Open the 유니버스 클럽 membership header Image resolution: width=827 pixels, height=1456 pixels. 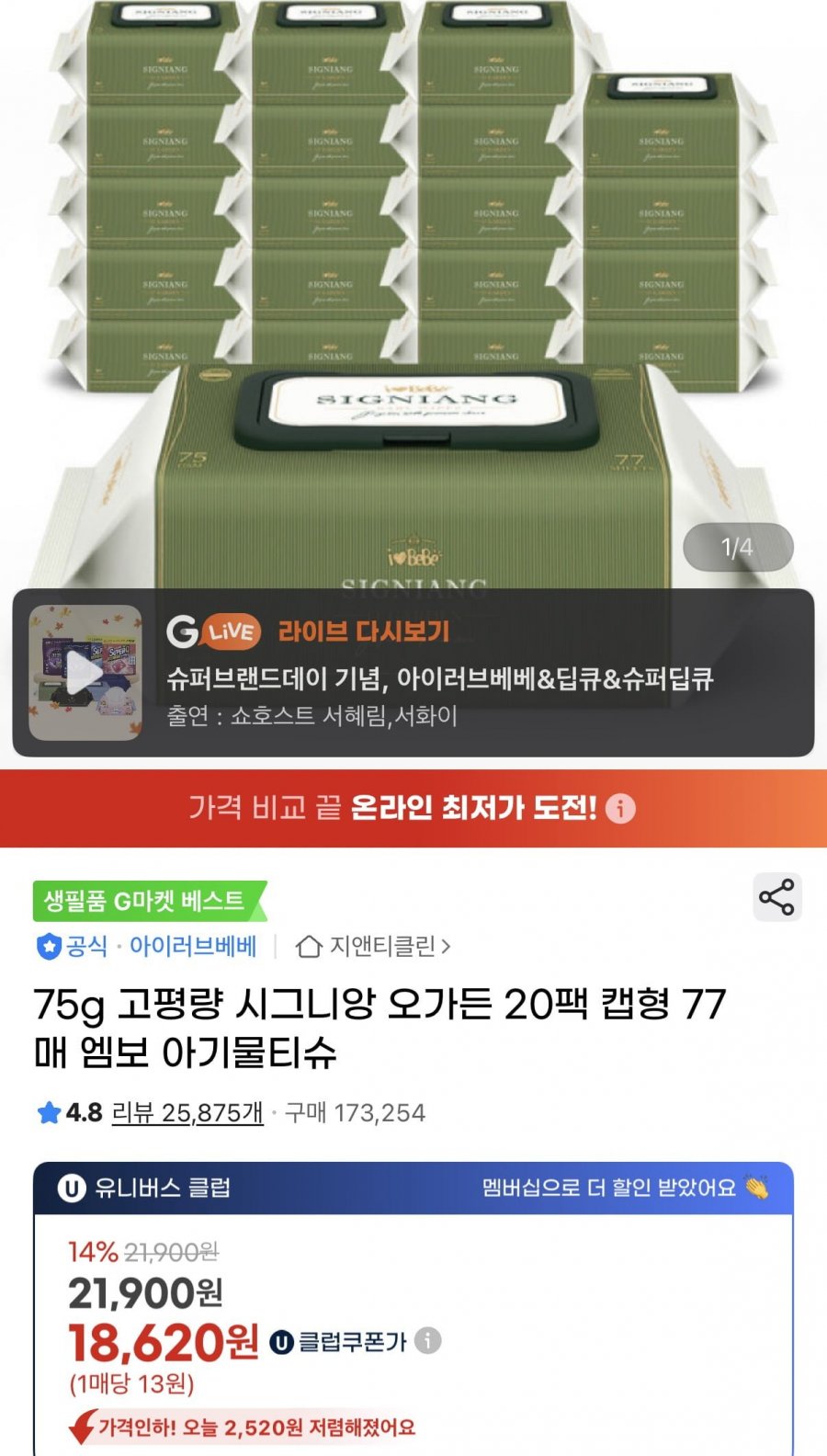(413, 1189)
